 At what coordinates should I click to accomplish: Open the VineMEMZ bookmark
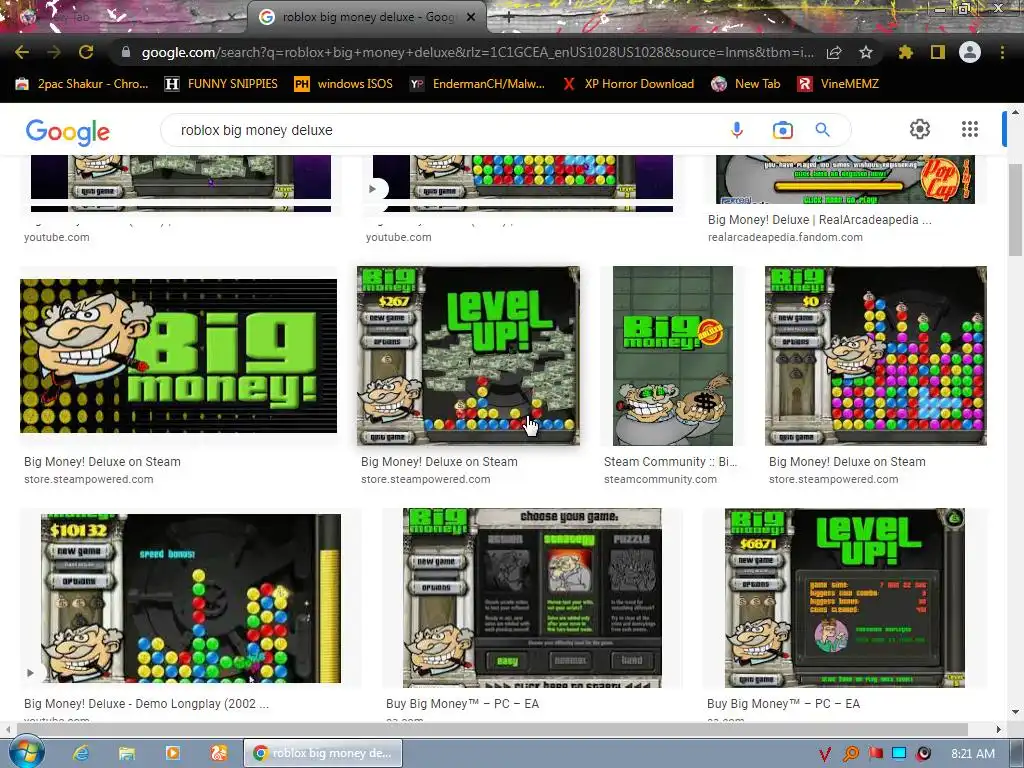pos(838,84)
